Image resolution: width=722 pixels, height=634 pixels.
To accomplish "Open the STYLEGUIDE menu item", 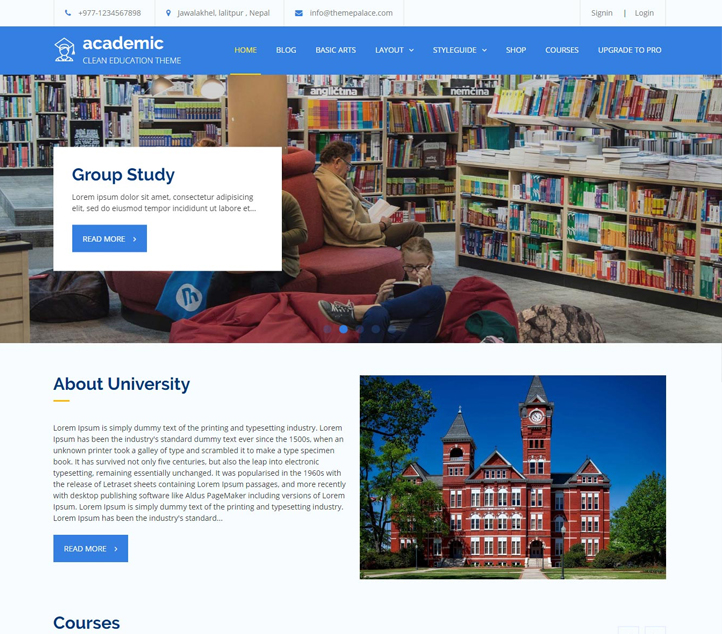I will (x=454, y=50).
